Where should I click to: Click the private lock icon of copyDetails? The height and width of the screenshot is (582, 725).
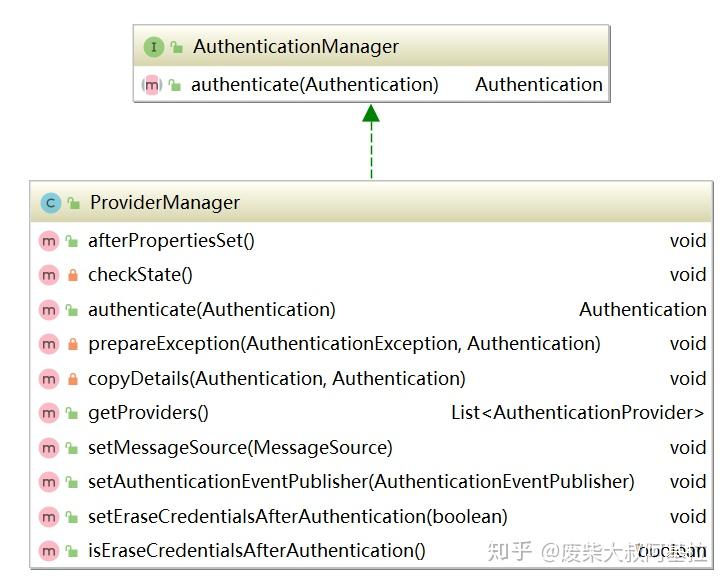(73, 379)
